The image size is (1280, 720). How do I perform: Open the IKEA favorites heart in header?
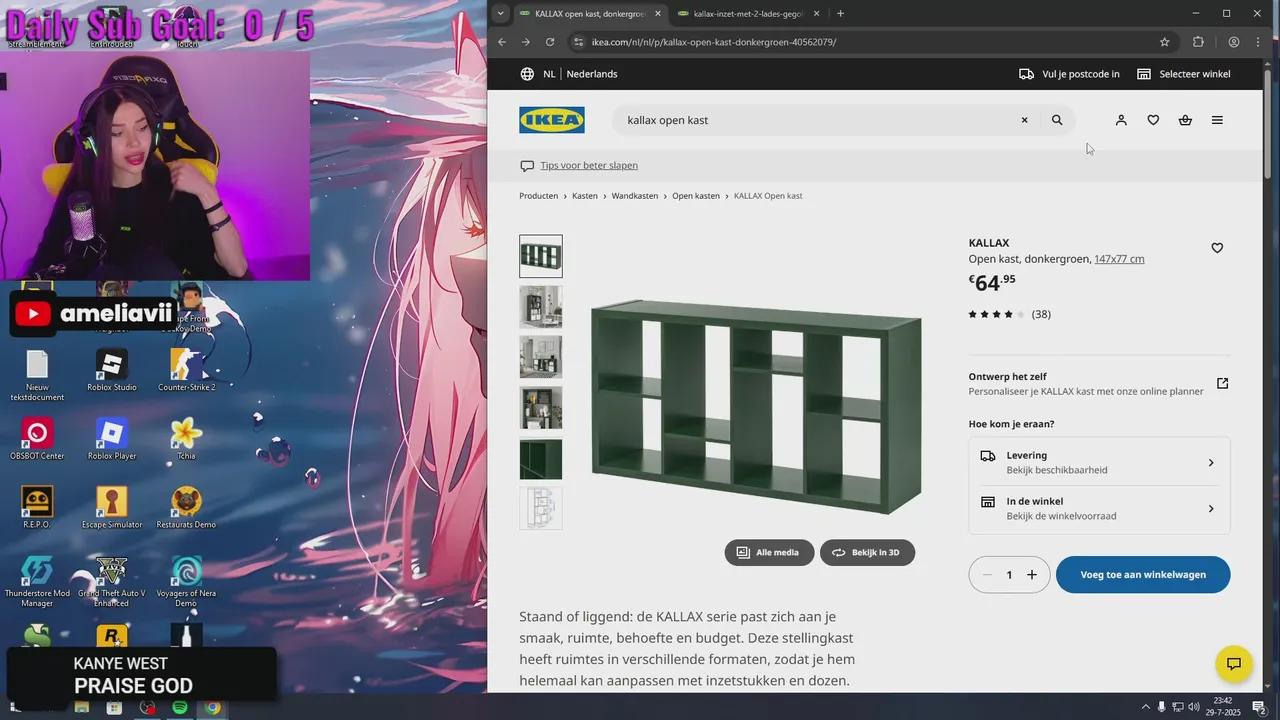pyautogui.click(x=1153, y=120)
